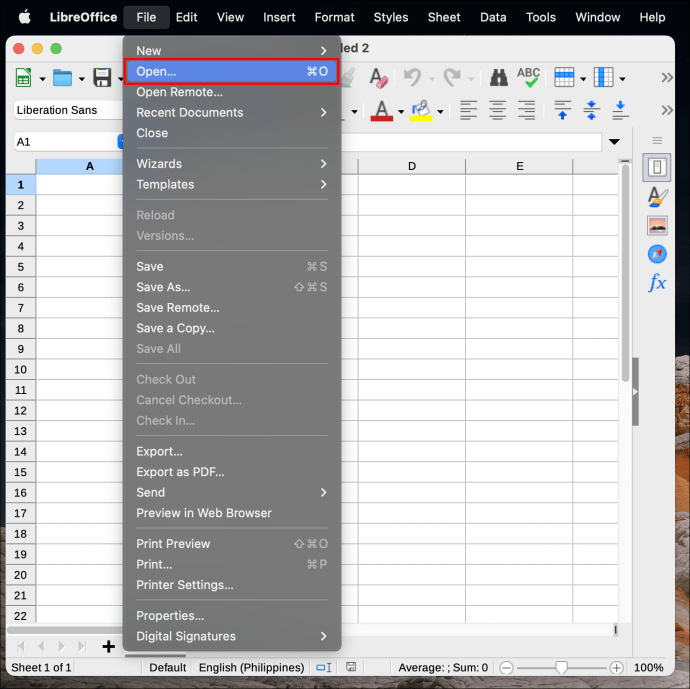The width and height of the screenshot is (690, 689).
Task: Select Open… in the File menu
Action: [232, 71]
